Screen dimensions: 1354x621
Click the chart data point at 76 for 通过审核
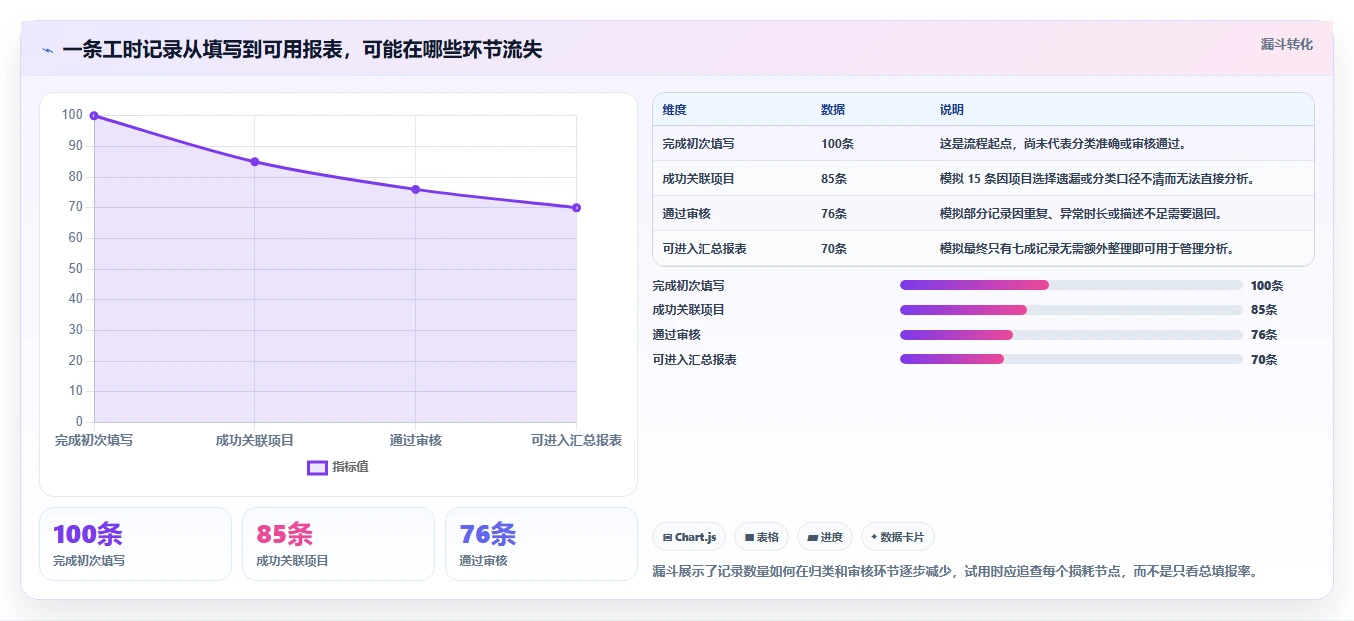pos(416,189)
